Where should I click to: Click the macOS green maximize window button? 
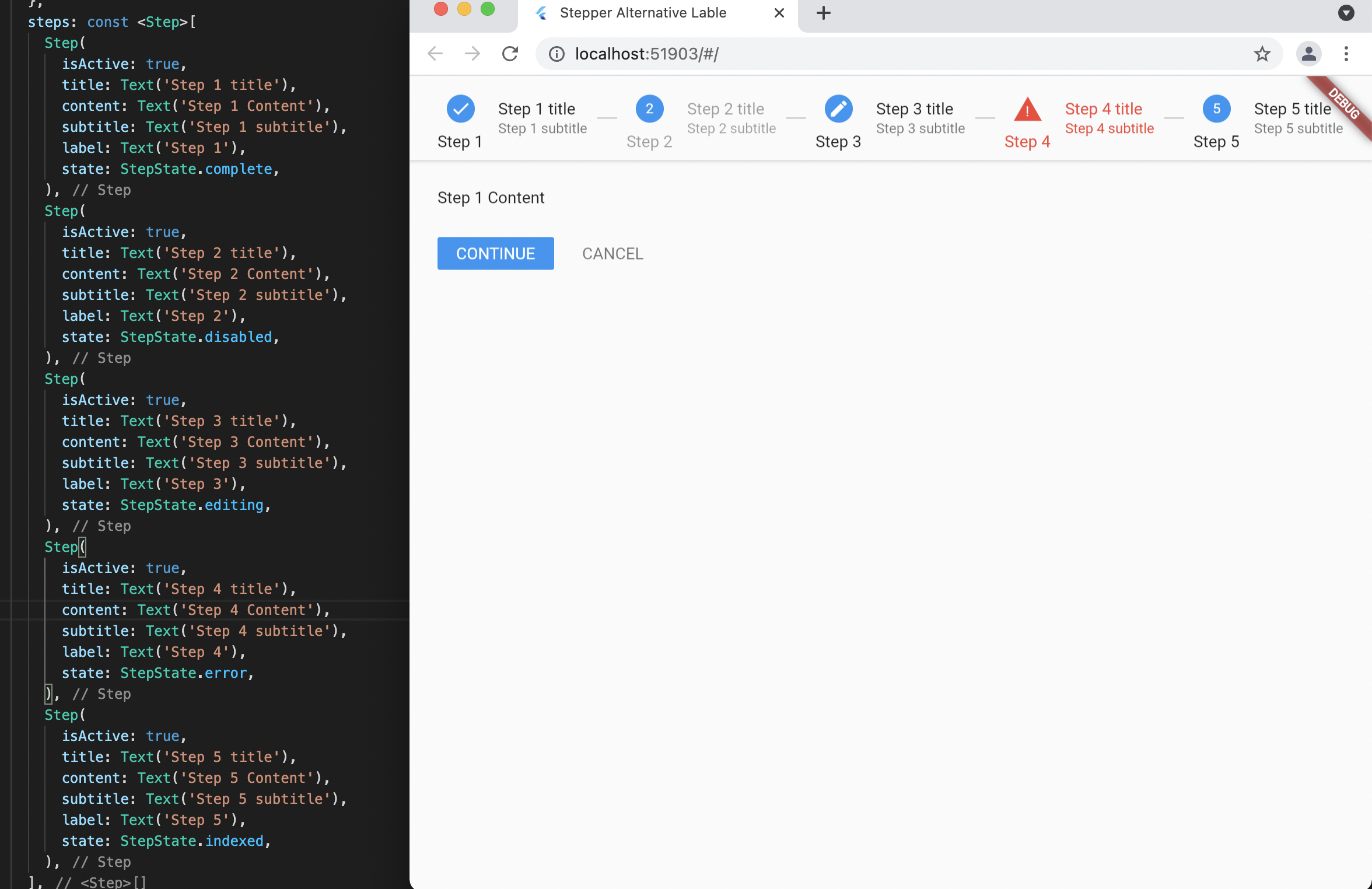[487, 9]
